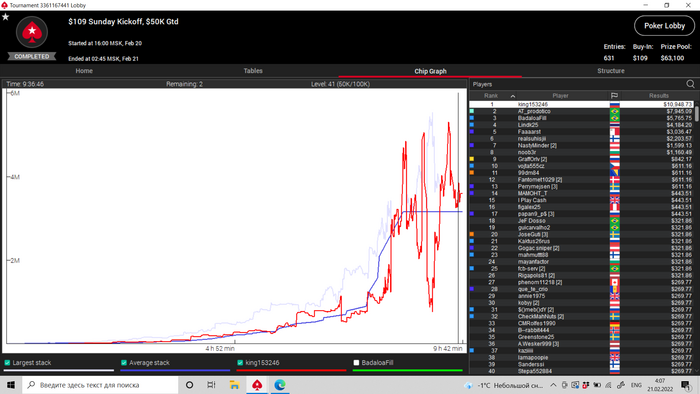Enable BadaloaFill graph line checkbox

pos(356,362)
